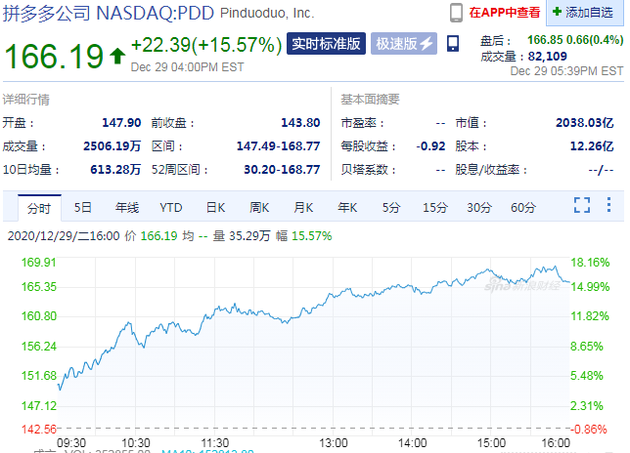Select the 日K chart tab

point(216,207)
